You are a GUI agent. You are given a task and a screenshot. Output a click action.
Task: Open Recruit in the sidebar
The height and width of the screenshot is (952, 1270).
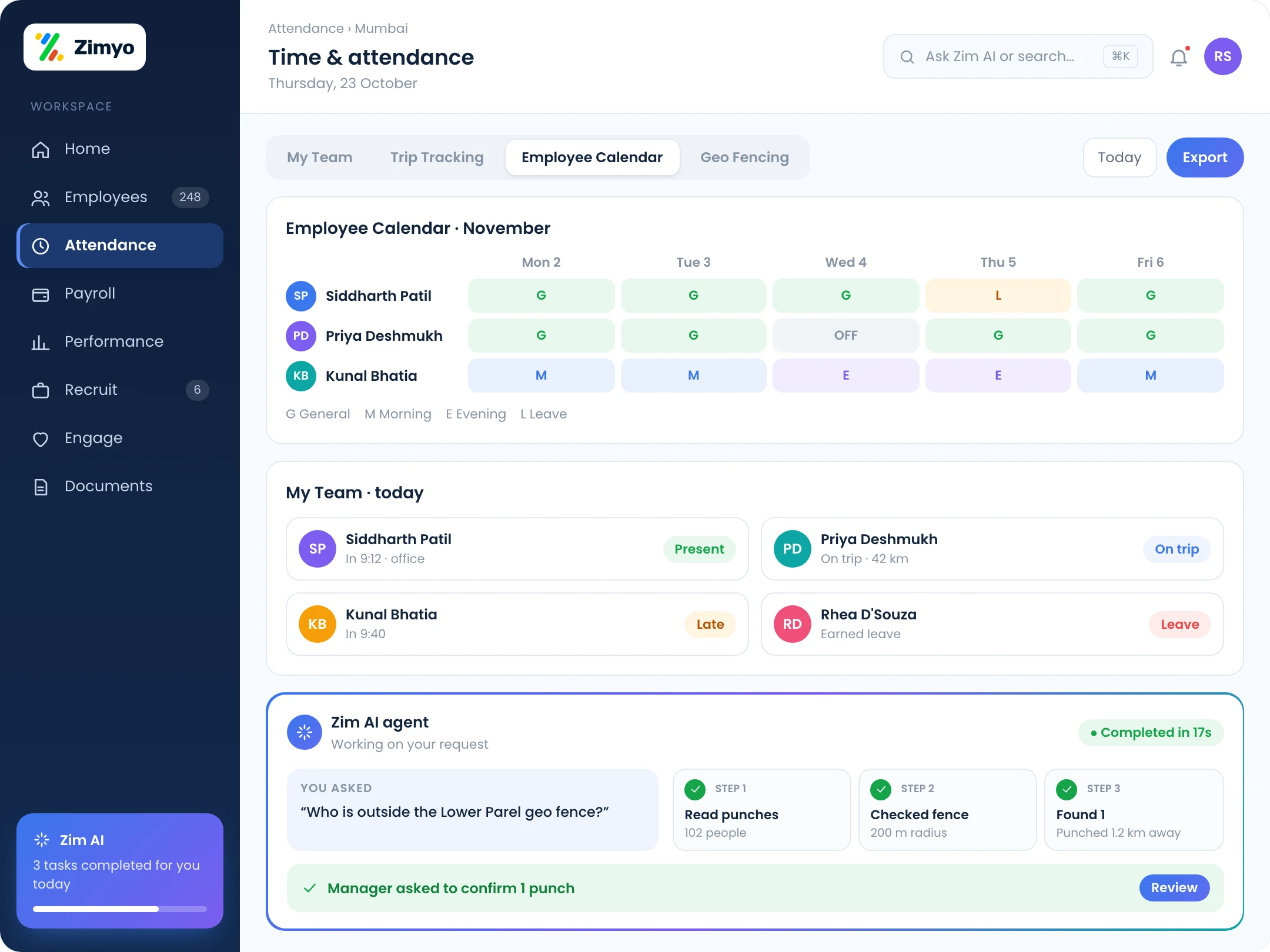coord(120,390)
